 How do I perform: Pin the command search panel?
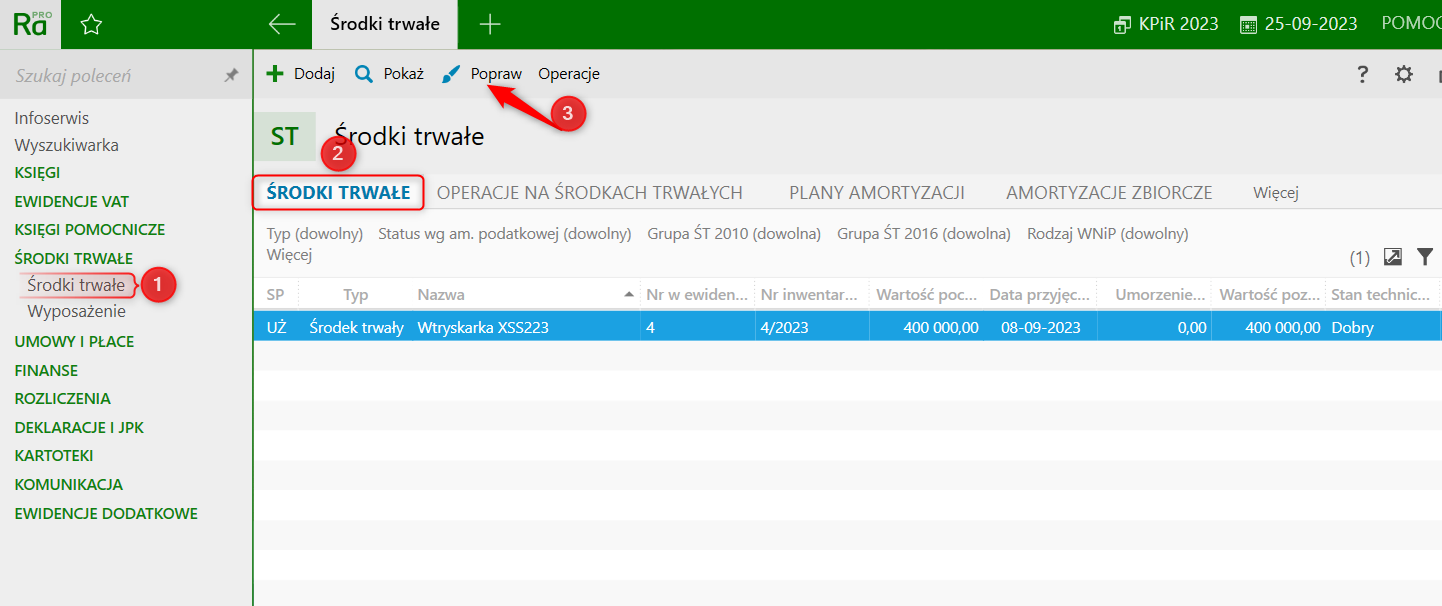231,75
